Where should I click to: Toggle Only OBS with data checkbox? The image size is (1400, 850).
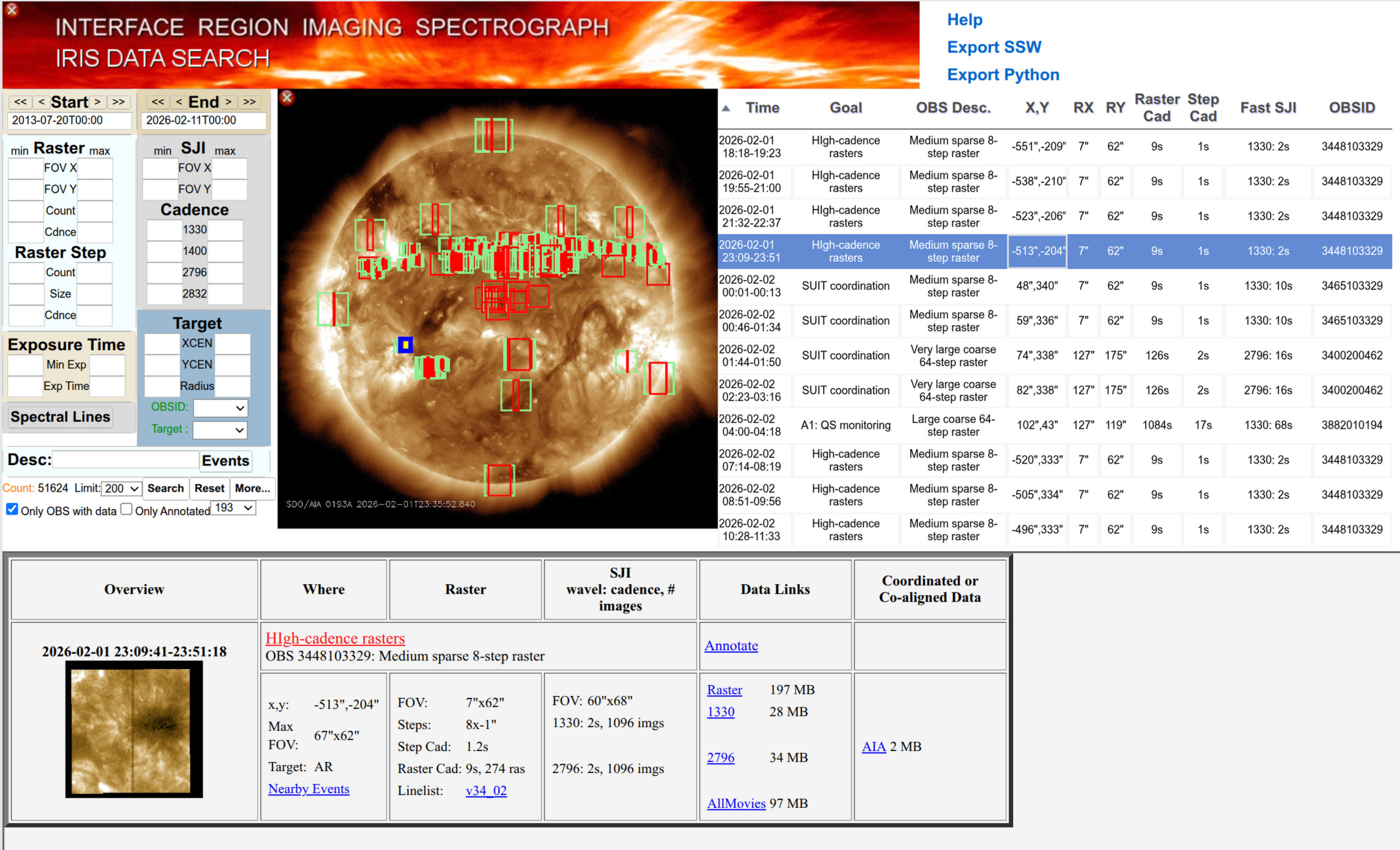click(12, 509)
